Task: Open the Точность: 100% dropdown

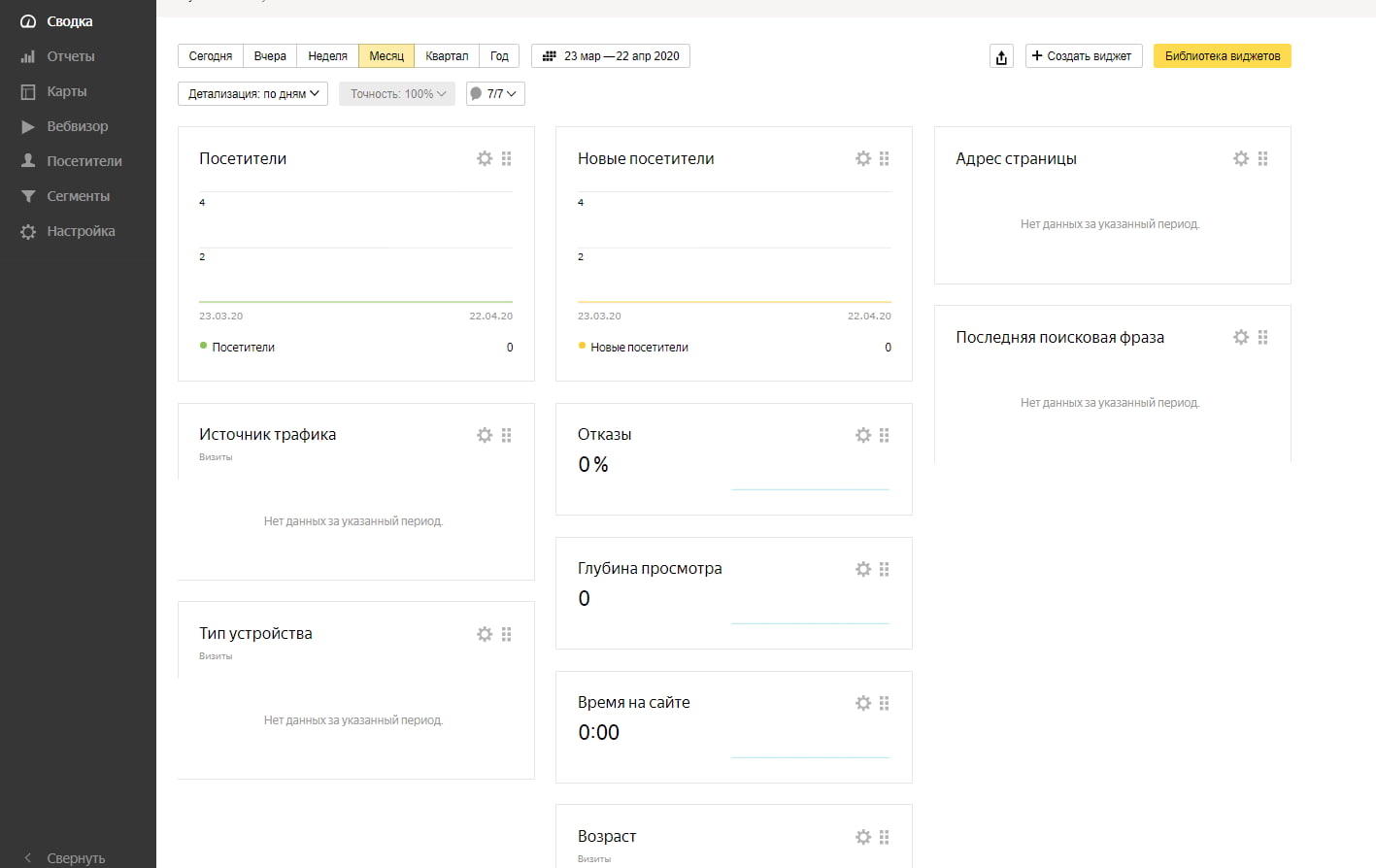Action: coord(397,94)
